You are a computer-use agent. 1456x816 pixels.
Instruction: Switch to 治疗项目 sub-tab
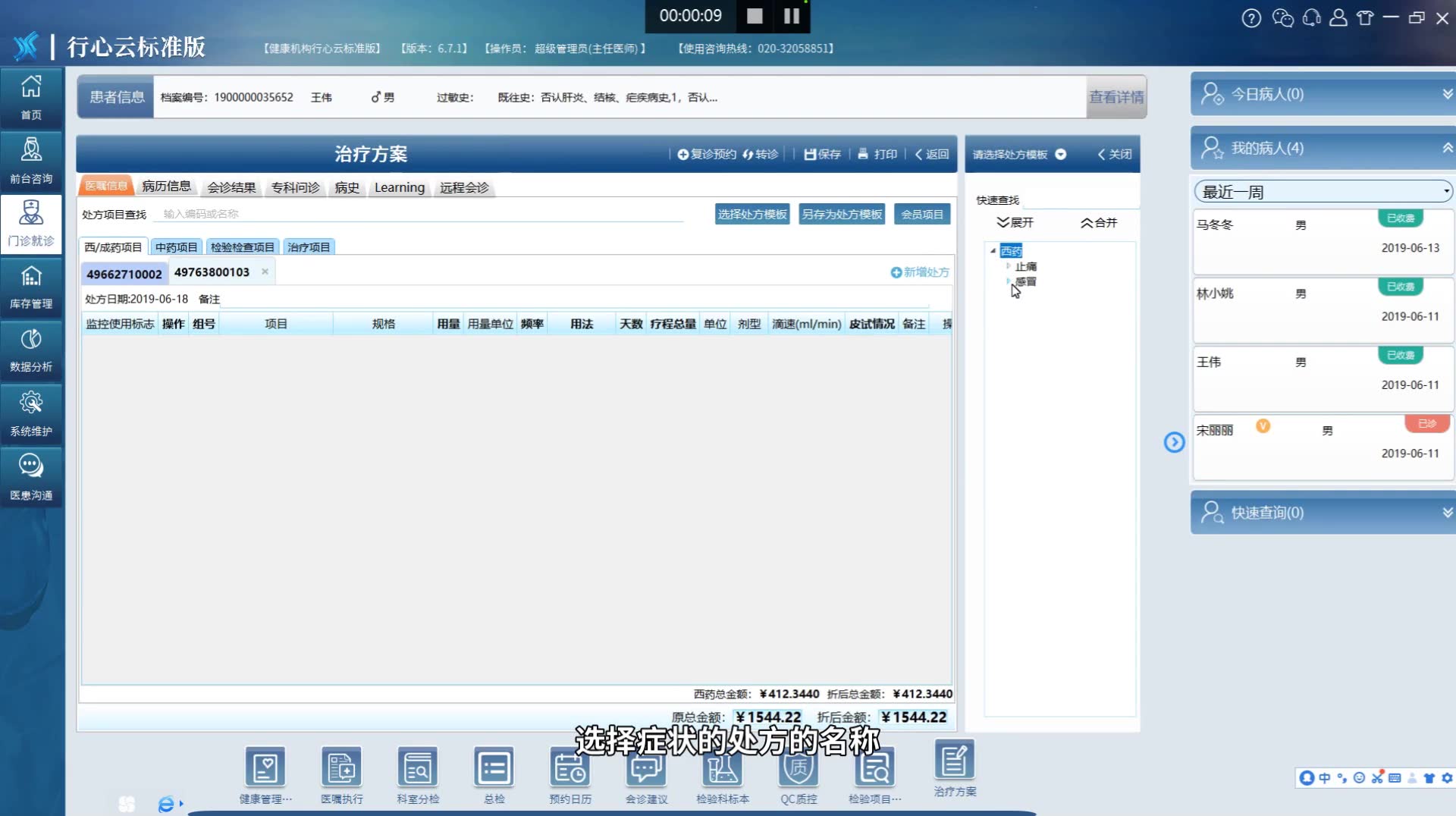[x=309, y=247]
